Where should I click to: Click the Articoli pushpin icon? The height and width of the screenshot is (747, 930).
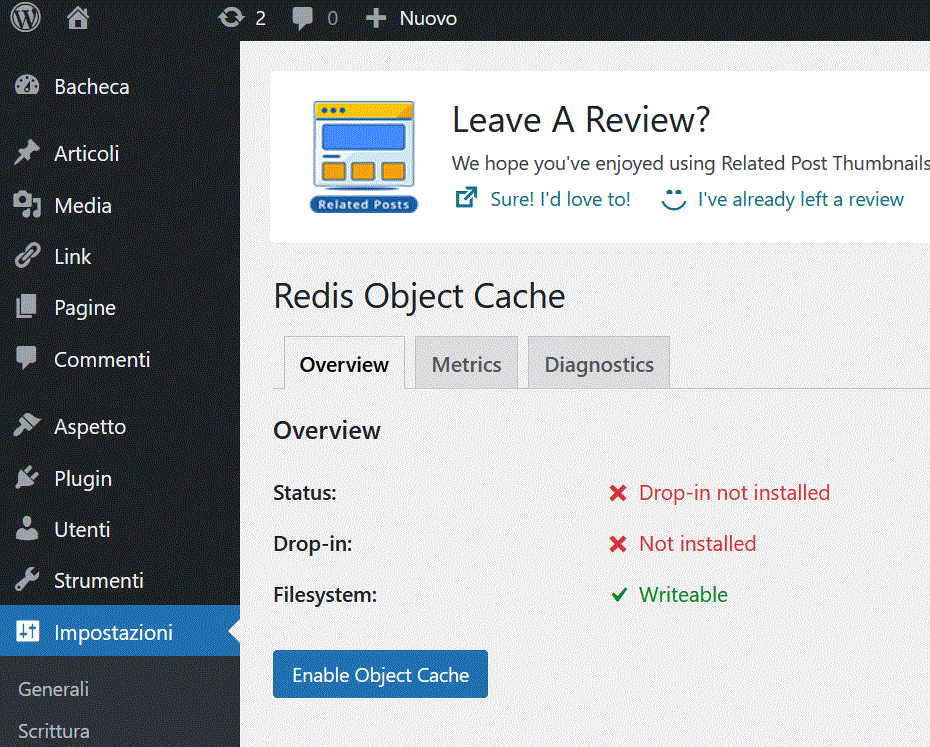tap(27, 153)
